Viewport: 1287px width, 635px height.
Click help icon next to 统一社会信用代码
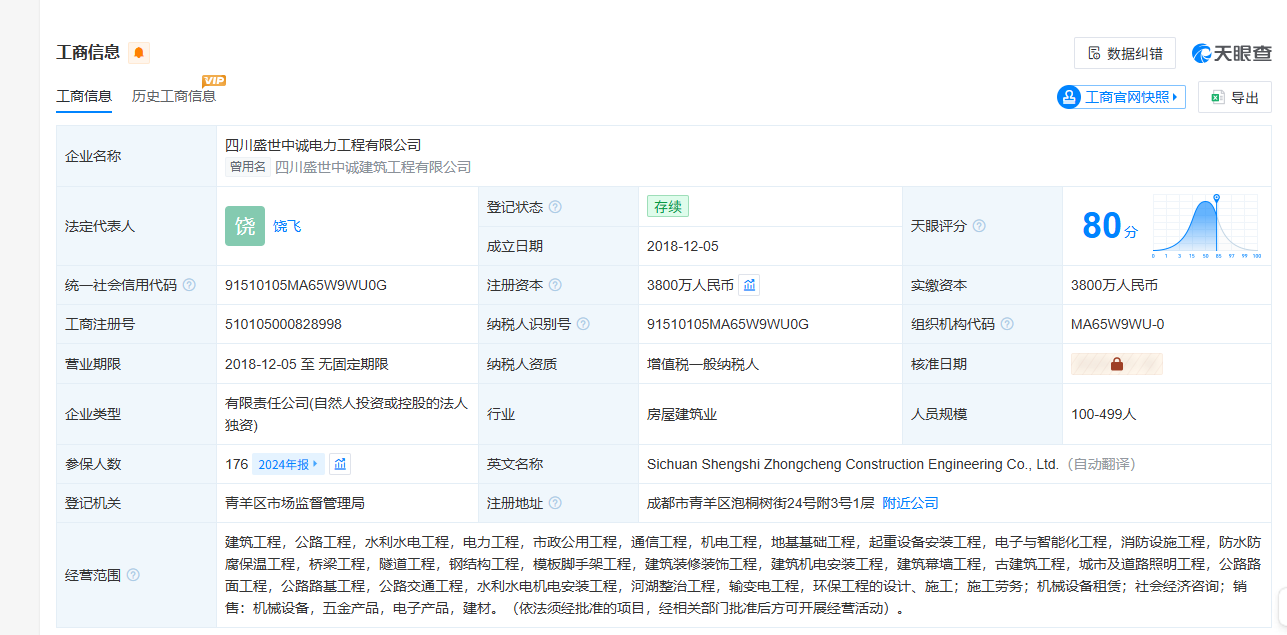[189, 285]
